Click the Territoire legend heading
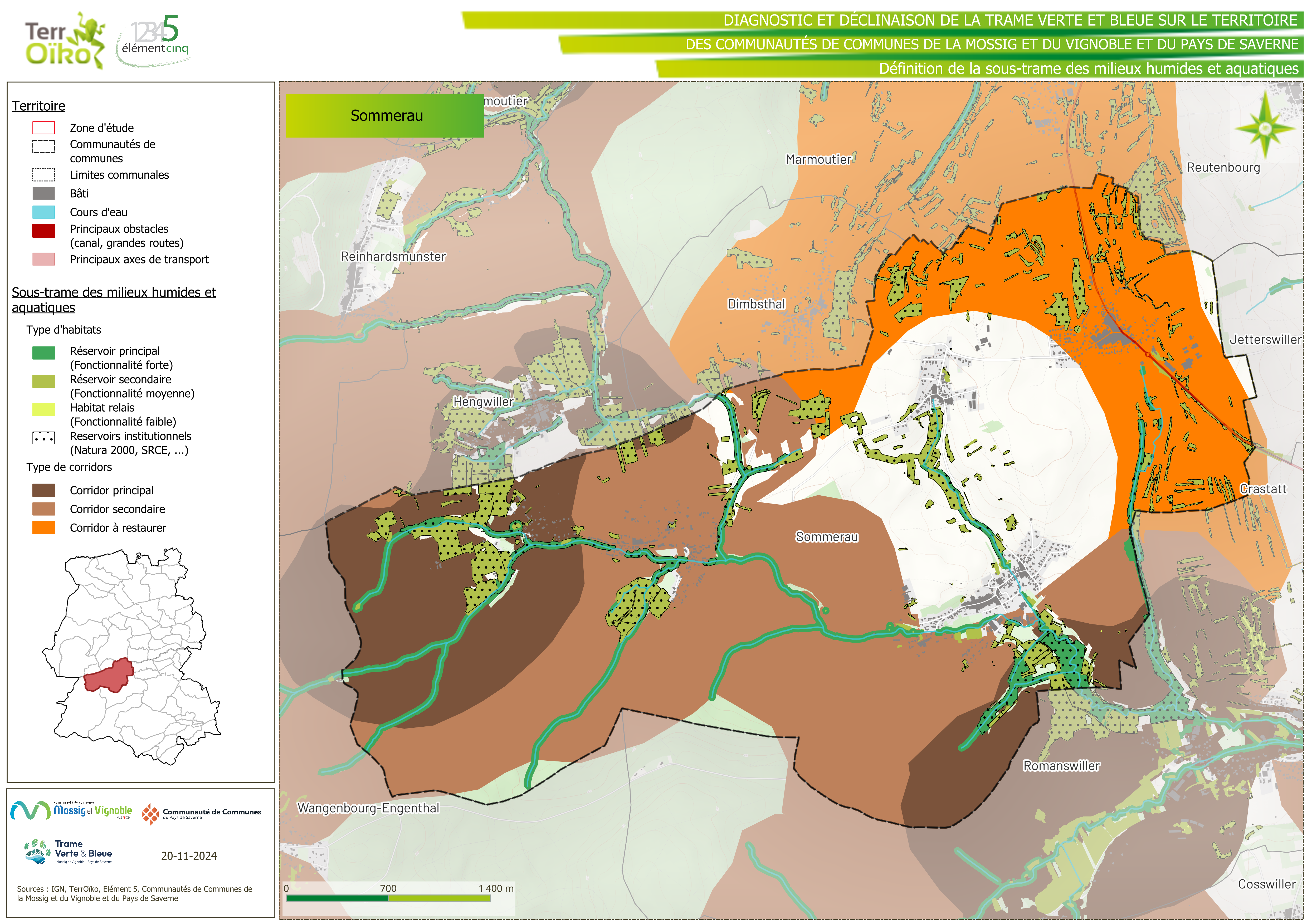The image size is (1307, 924). [x=39, y=106]
